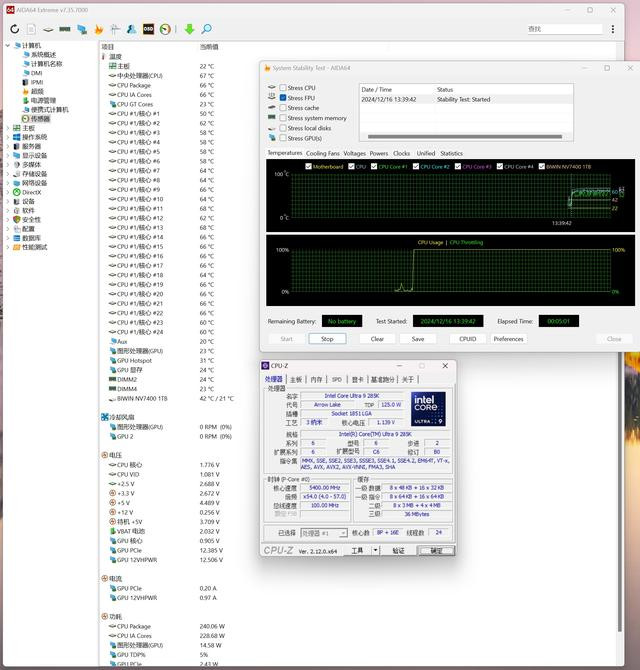Click the blue magnifier search icon
The width and height of the screenshot is (640, 670).
click(x=206, y=29)
